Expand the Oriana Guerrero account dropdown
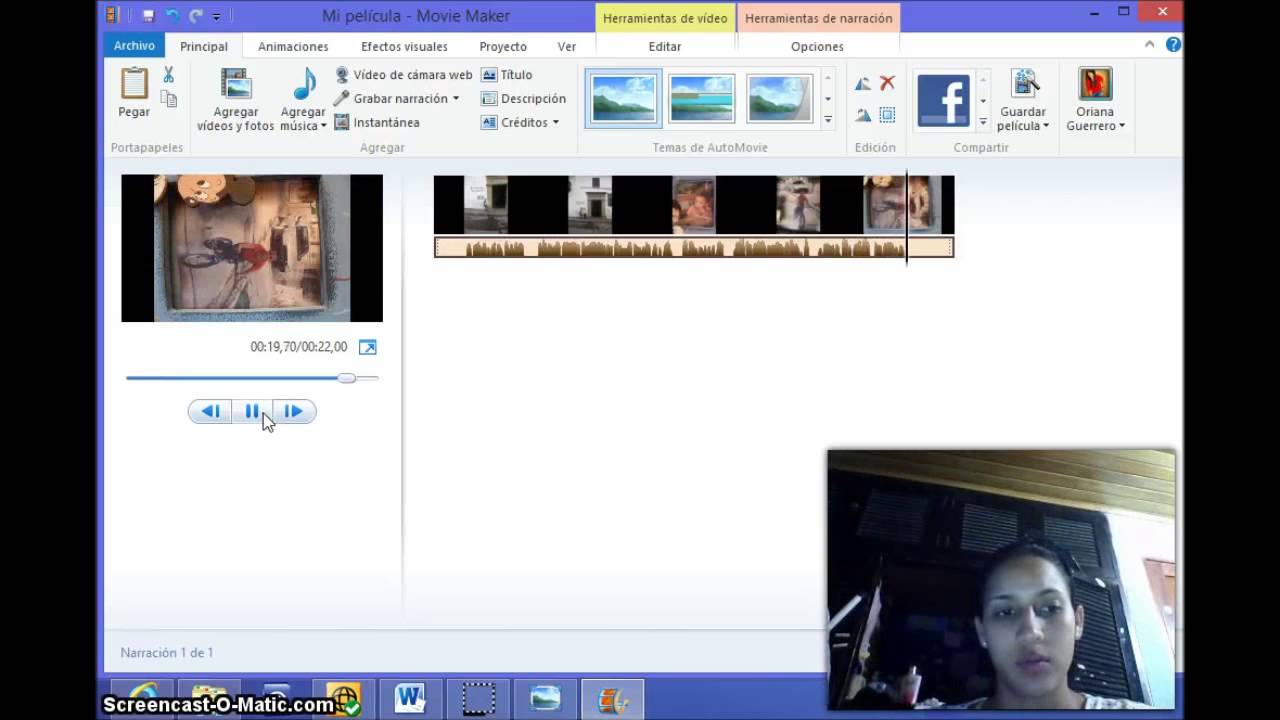The height and width of the screenshot is (720, 1280). pos(1122,126)
